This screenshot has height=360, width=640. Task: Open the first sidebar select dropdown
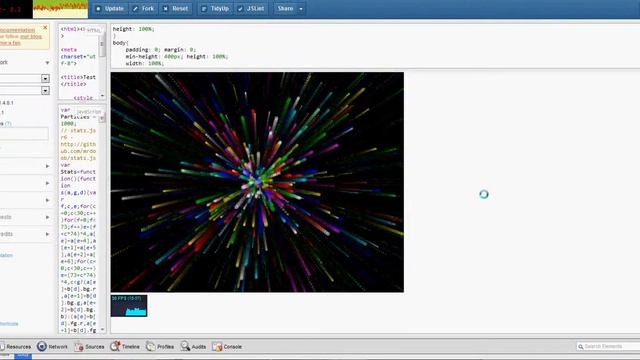[45, 78]
